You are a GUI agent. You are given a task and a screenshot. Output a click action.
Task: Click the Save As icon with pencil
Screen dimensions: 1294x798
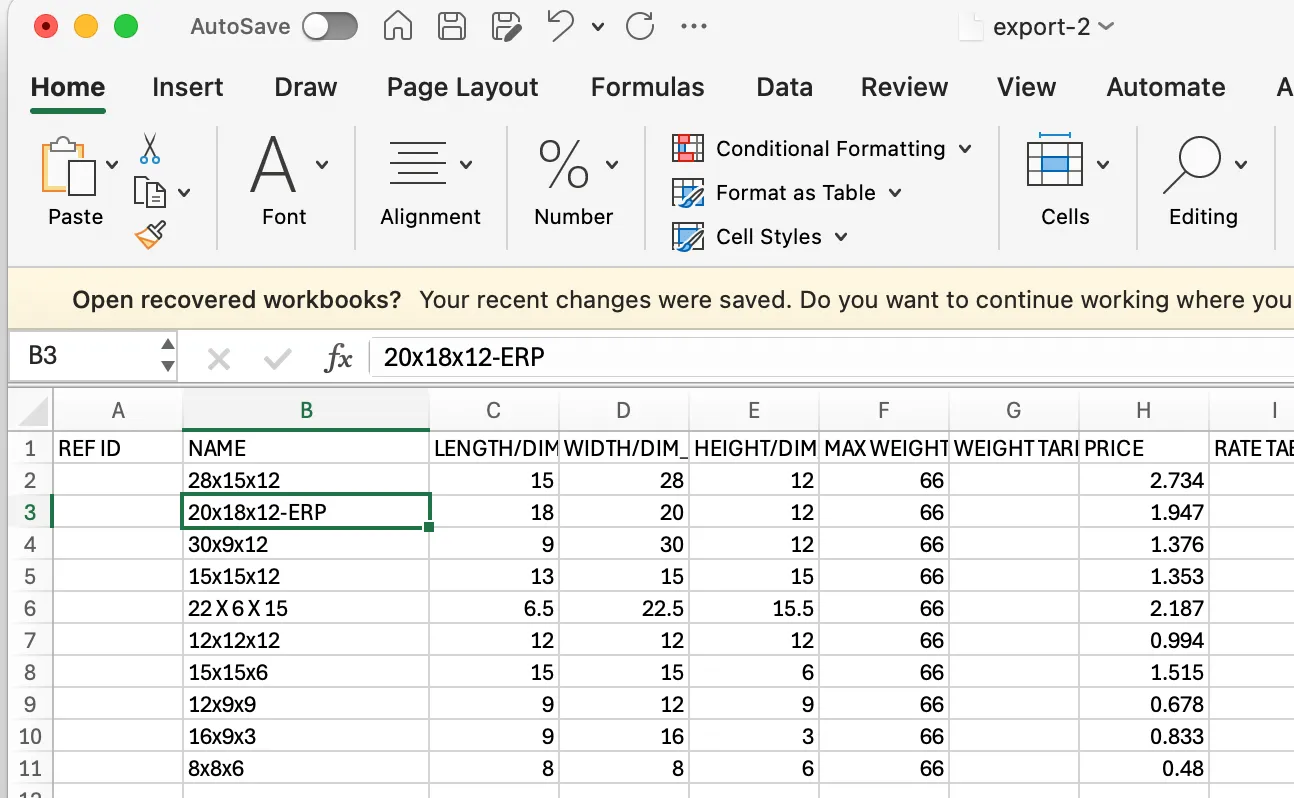(508, 27)
